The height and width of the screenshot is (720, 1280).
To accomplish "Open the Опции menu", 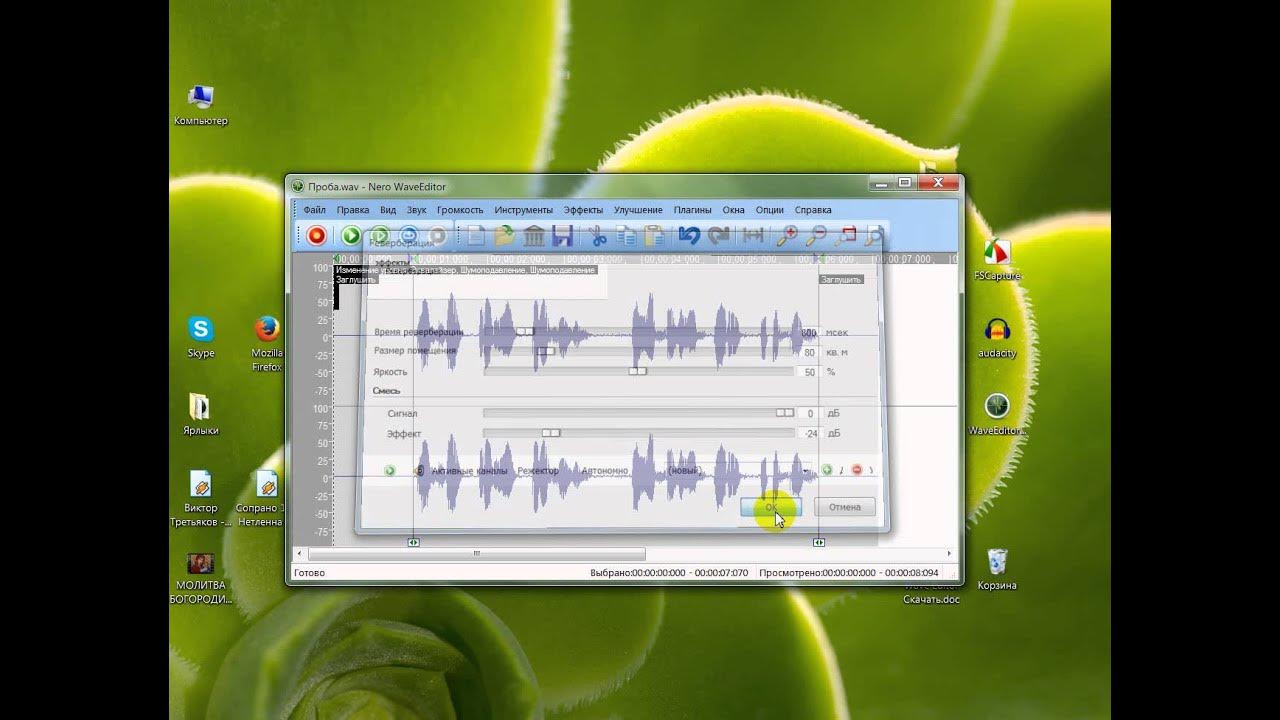I will click(x=770, y=210).
